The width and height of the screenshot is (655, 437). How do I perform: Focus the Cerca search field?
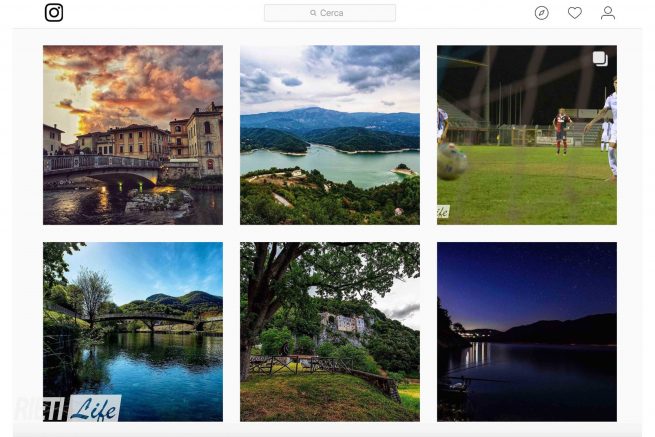[x=330, y=13]
